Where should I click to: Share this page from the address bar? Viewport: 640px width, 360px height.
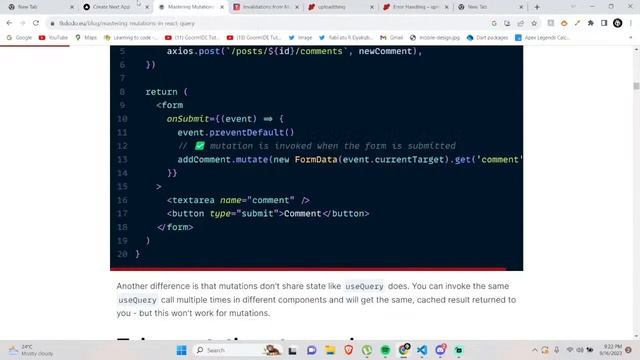(x=520, y=23)
